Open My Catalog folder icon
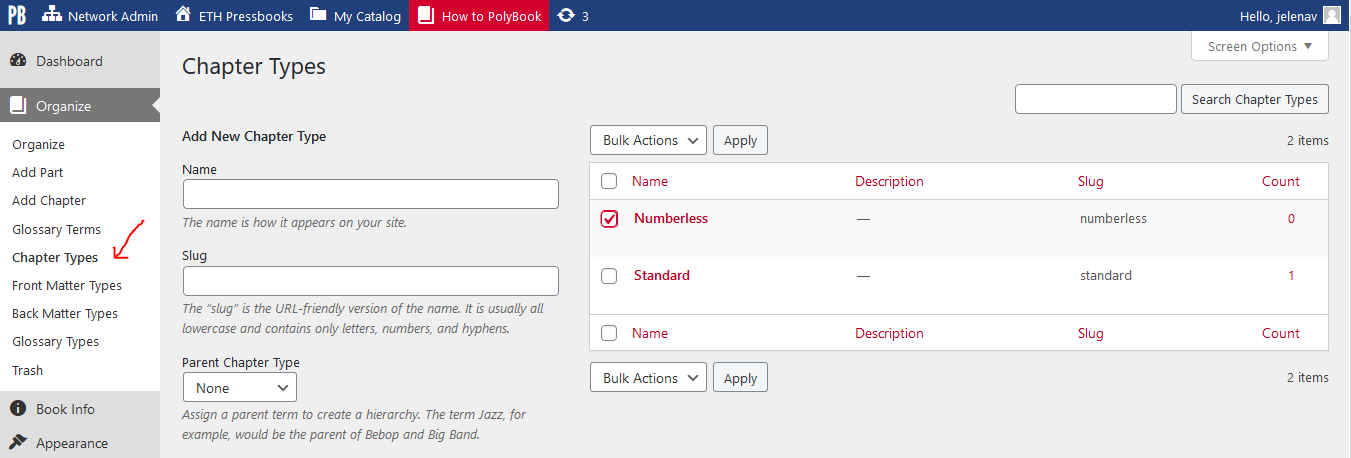 tap(318, 15)
